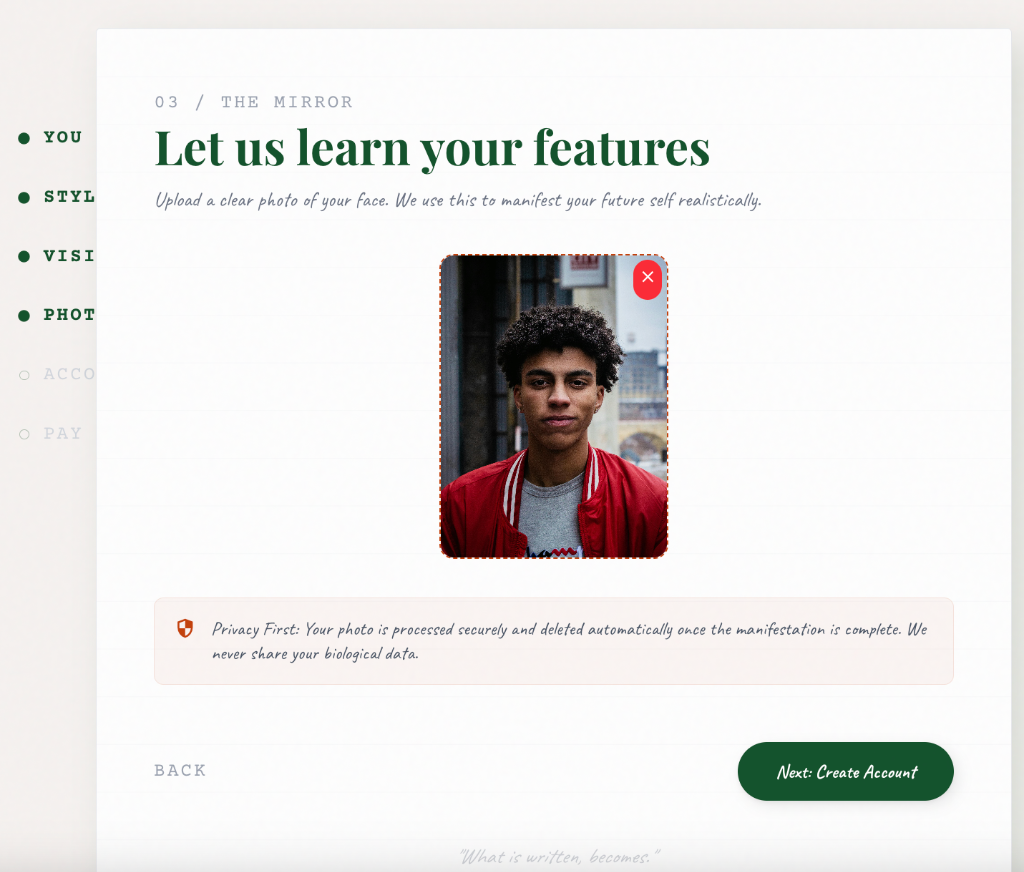Go BACK to the previous step
This screenshot has width=1024, height=872.
coord(180,771)
